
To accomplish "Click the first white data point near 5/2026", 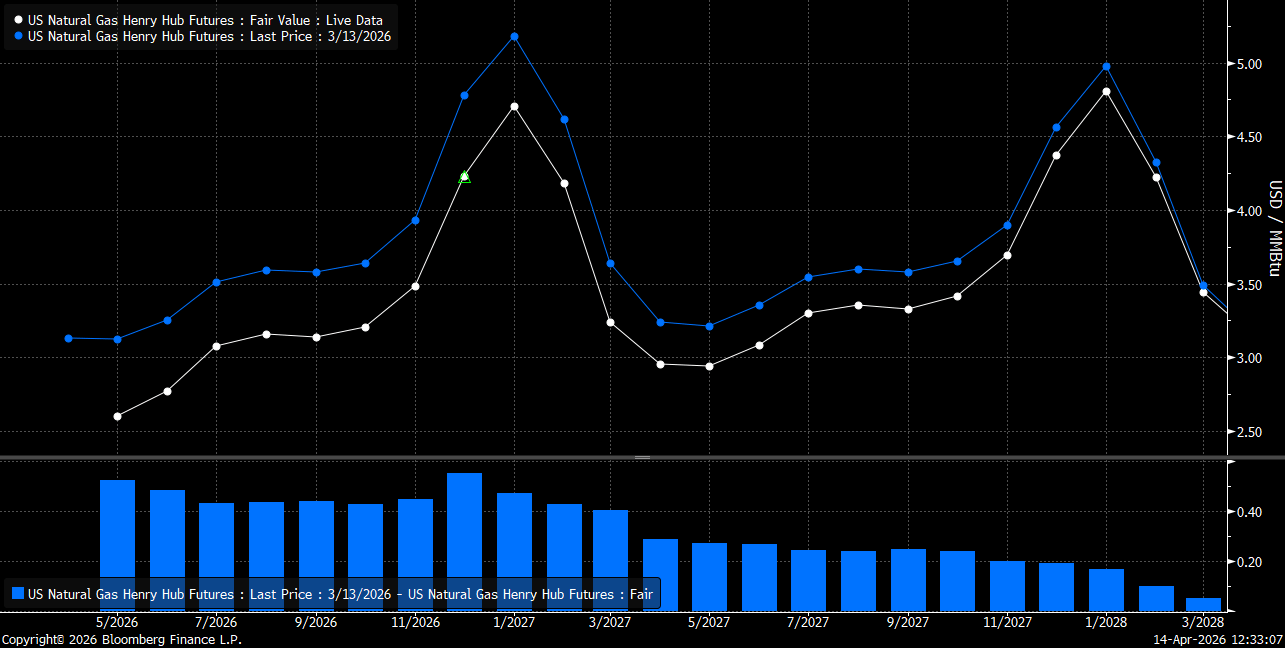I will (118, 416).
